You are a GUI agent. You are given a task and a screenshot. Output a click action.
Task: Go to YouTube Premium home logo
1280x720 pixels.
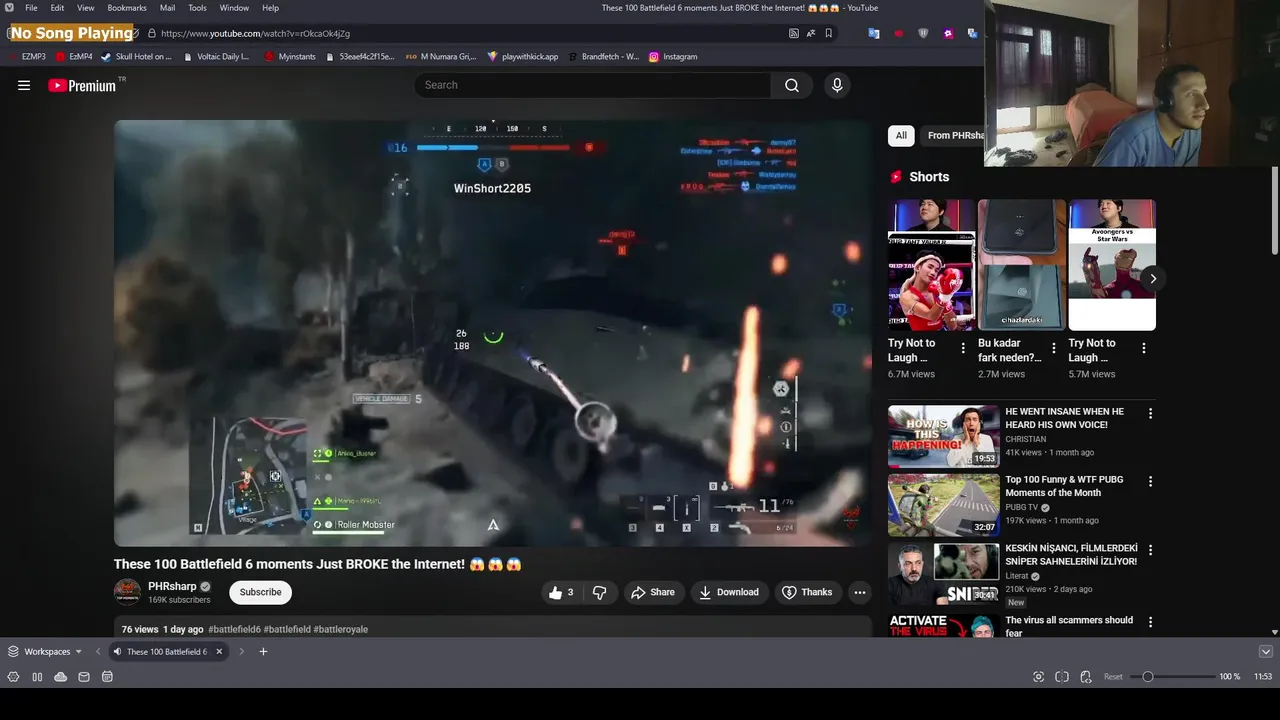point(82,86)
